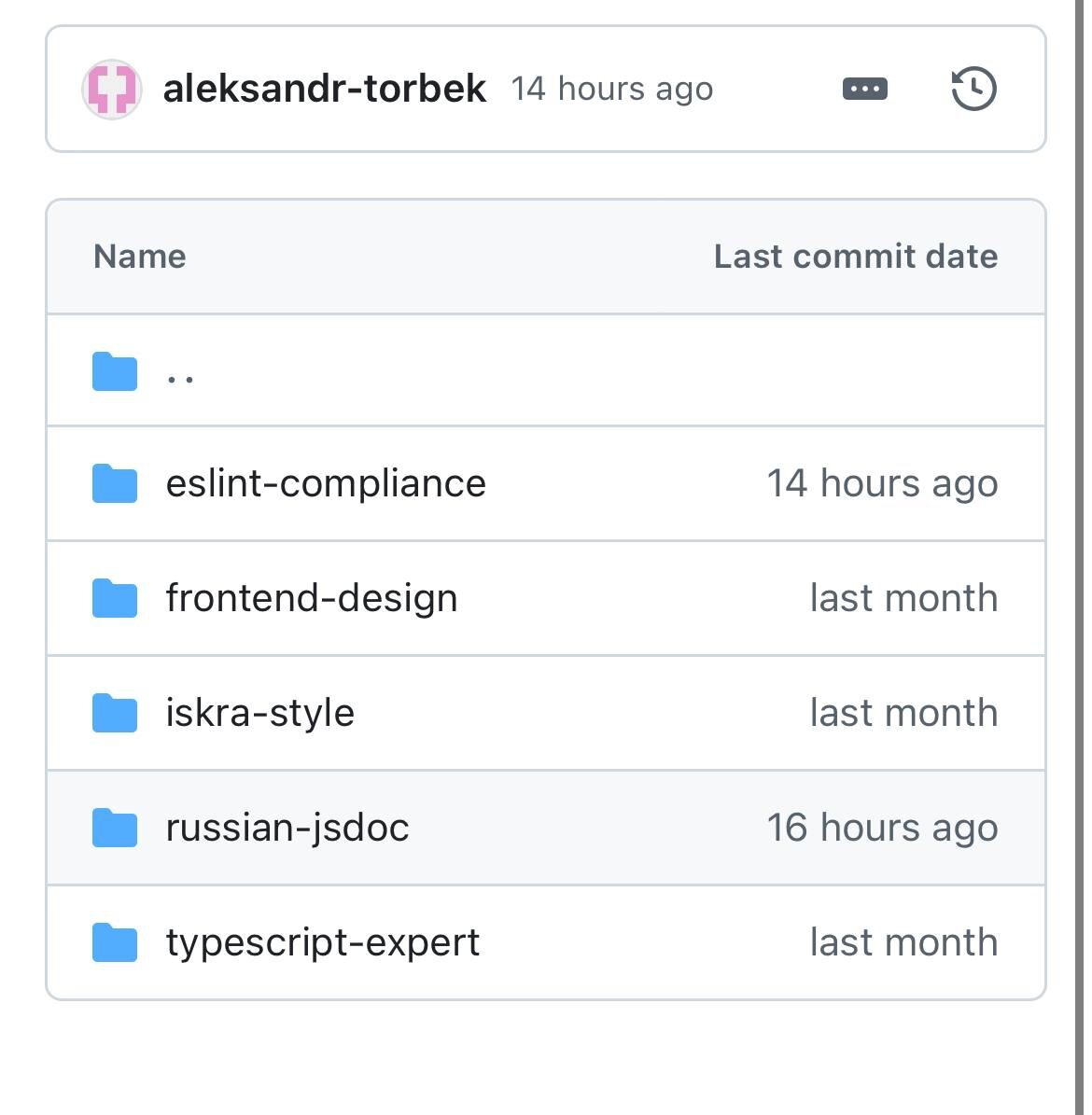Image resolution: width=1092 pixels, height=1115 pixels.
Task: Click the frontend-design folder icon
Action: click(115, 598)
